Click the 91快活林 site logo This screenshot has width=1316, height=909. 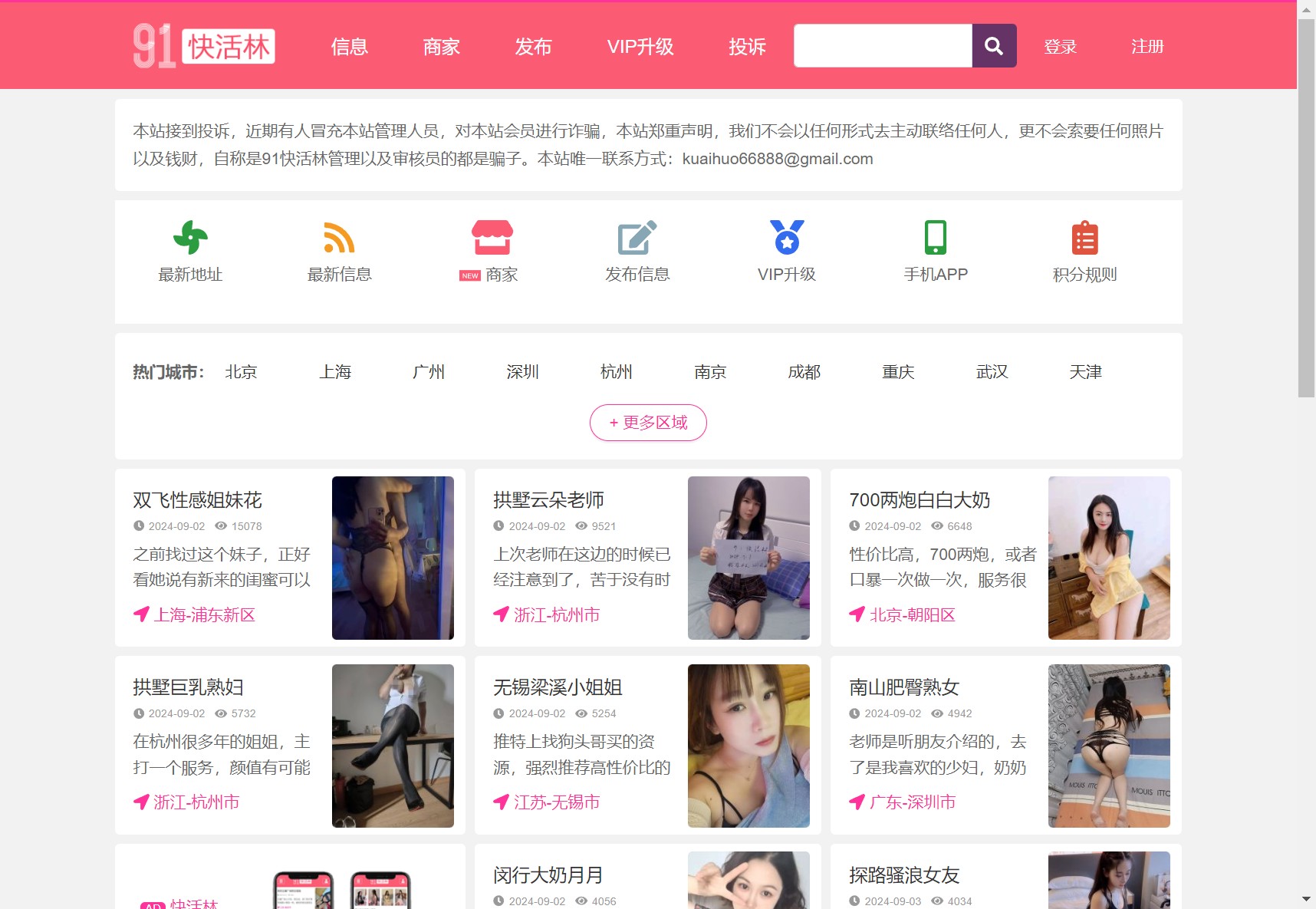(205, 45)
